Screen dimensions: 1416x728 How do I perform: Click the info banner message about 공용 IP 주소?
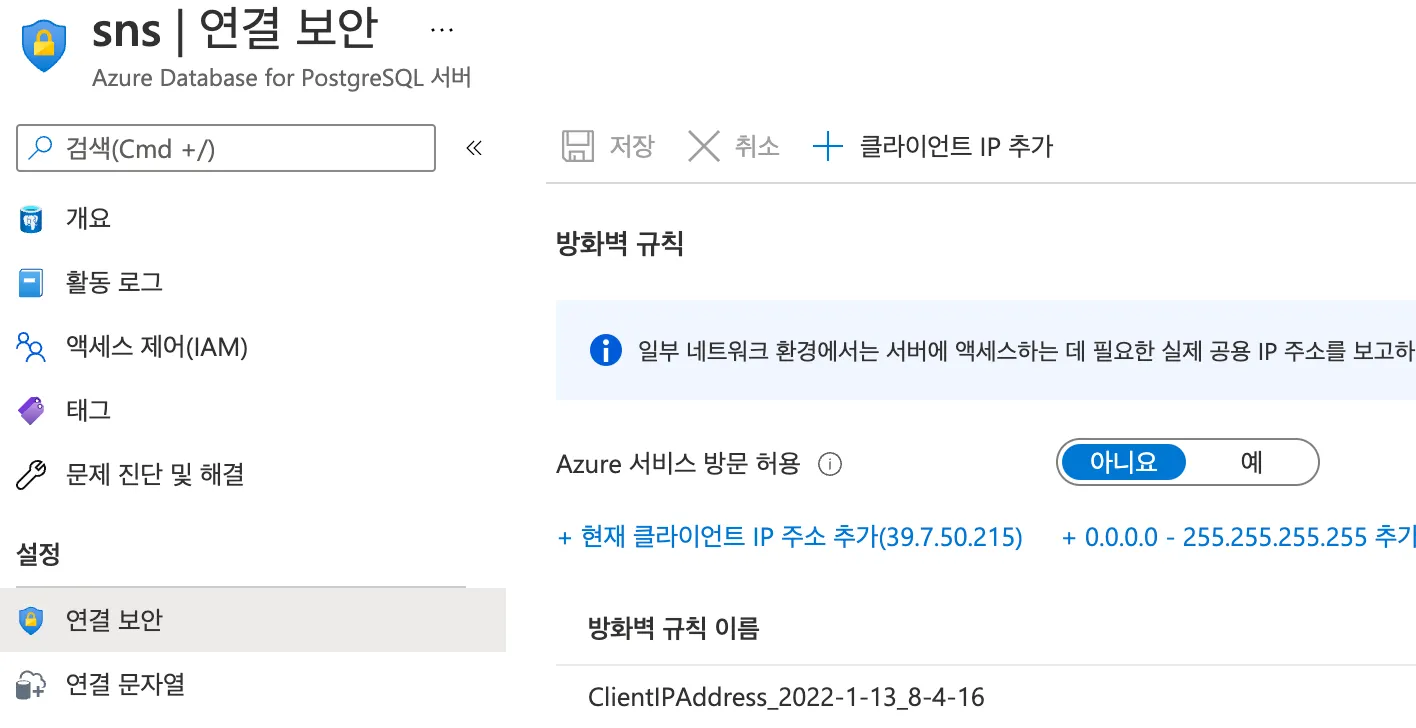pos(1027,350)
